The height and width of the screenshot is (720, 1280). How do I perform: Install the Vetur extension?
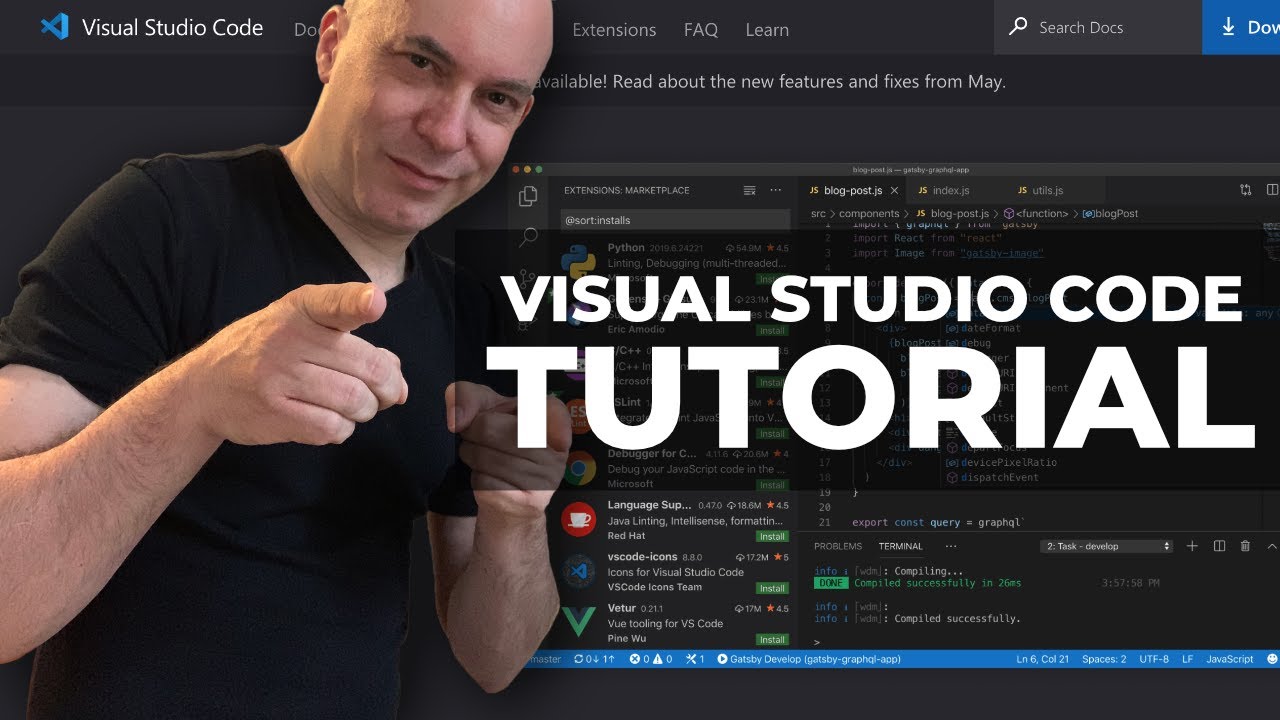pyautogui.click(x=772, y=639)
